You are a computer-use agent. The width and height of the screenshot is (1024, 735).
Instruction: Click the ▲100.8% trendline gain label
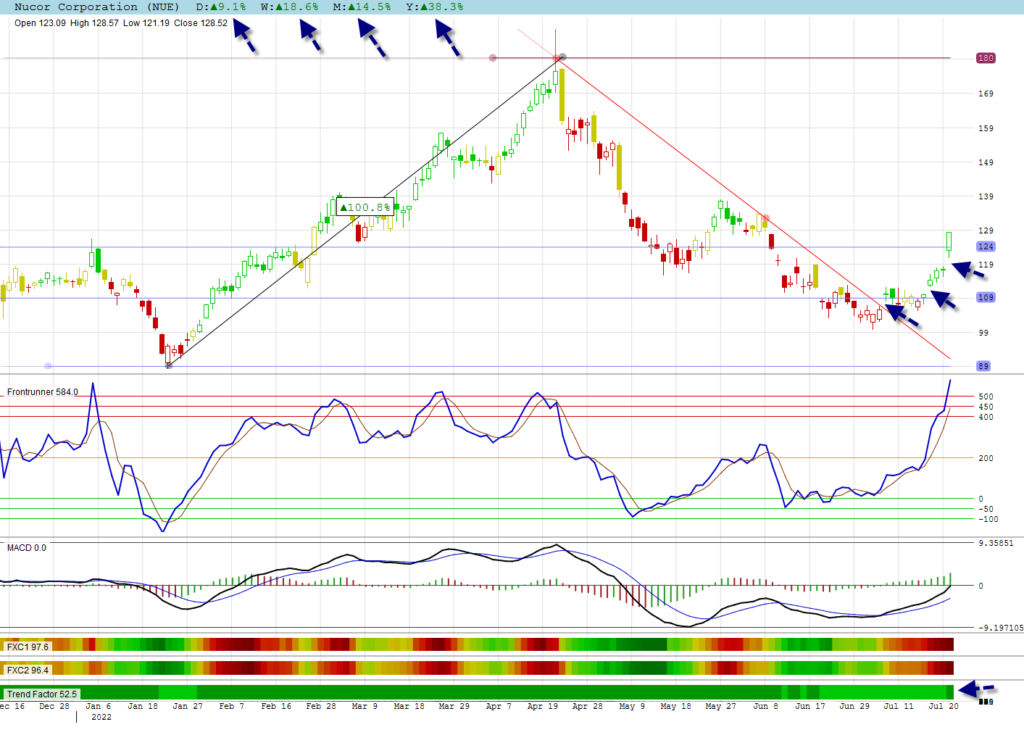365,208
